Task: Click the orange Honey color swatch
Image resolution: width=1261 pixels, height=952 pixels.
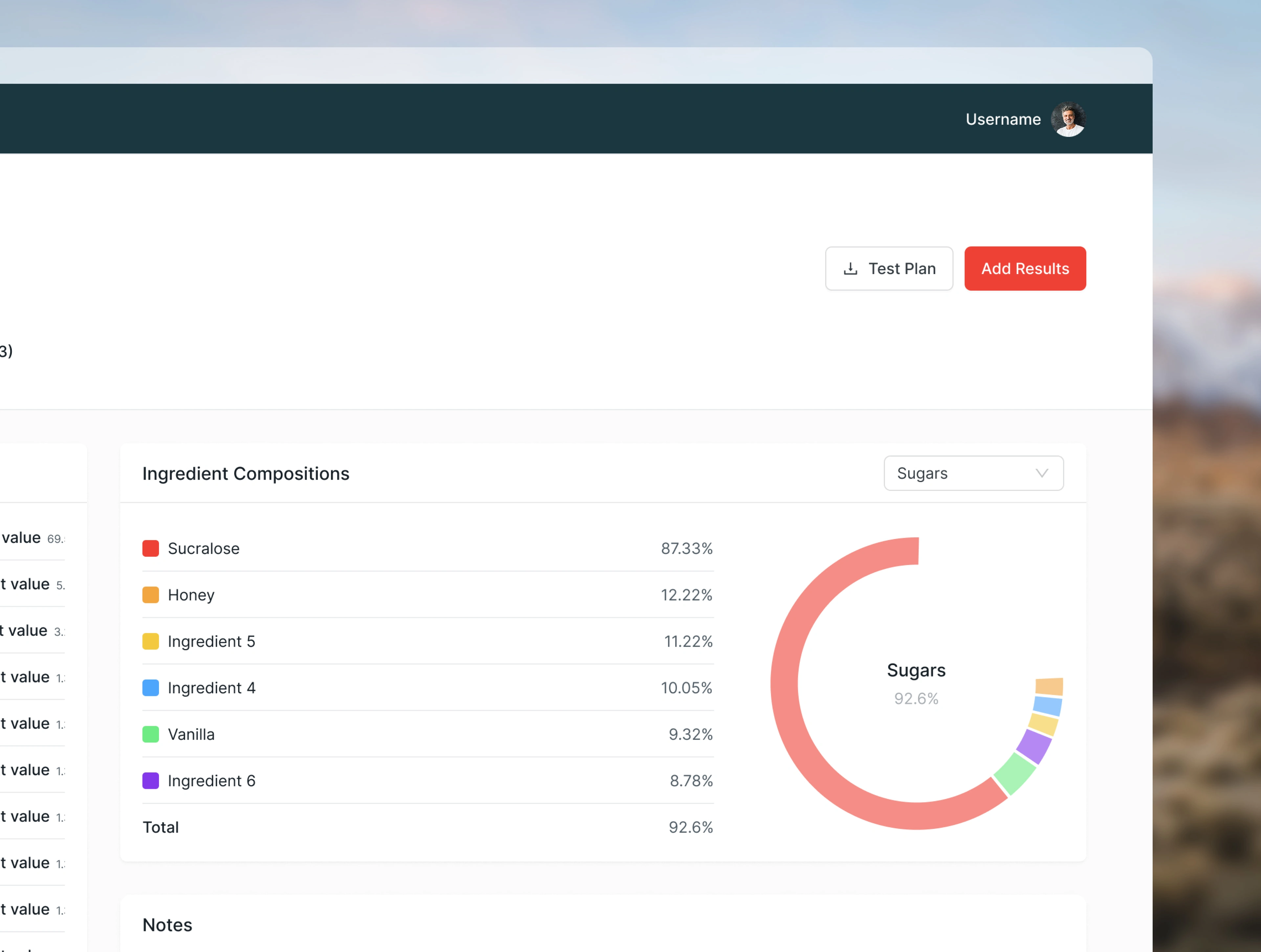Action: coord(150,595)
